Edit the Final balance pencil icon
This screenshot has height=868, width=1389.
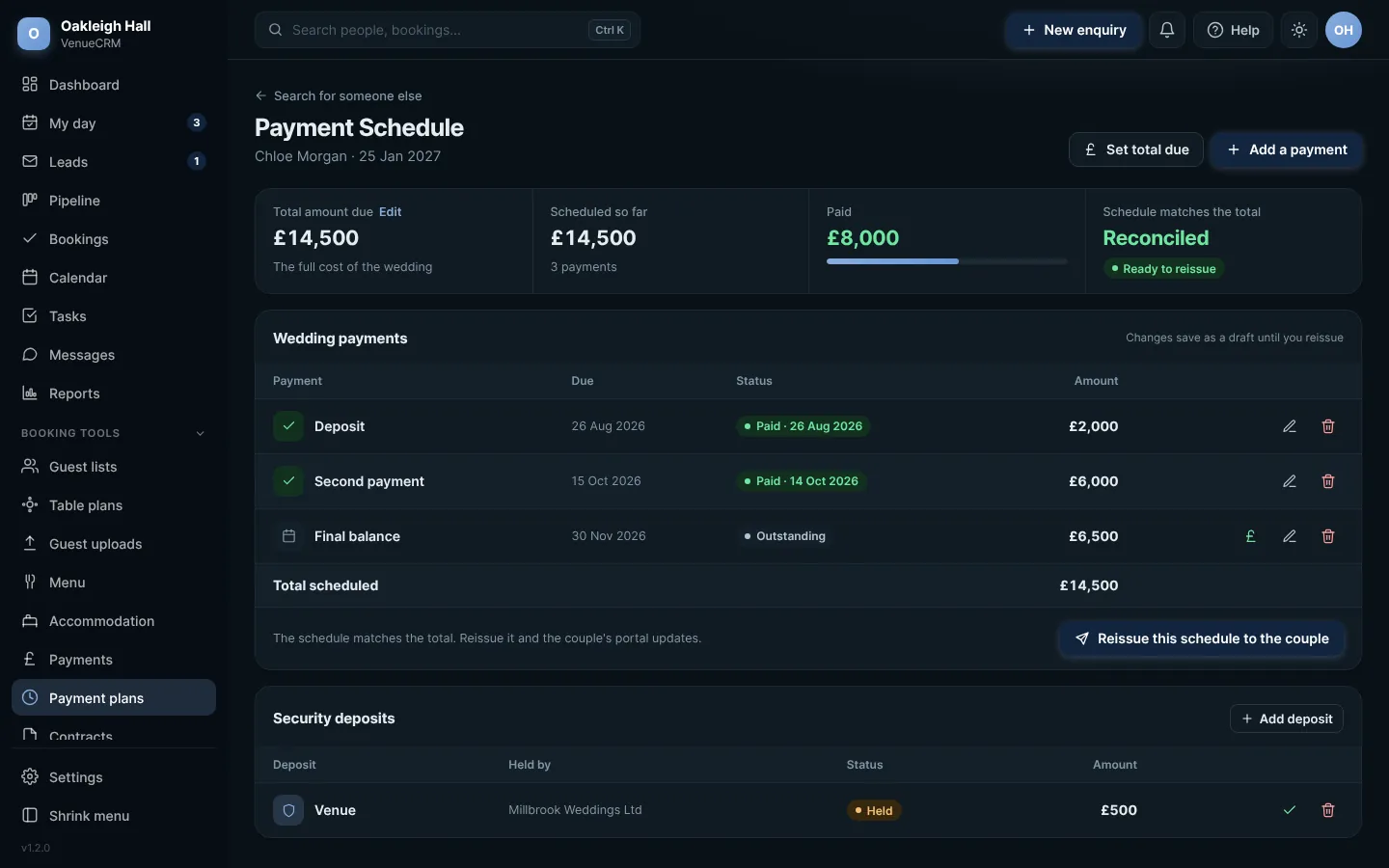1290,536
